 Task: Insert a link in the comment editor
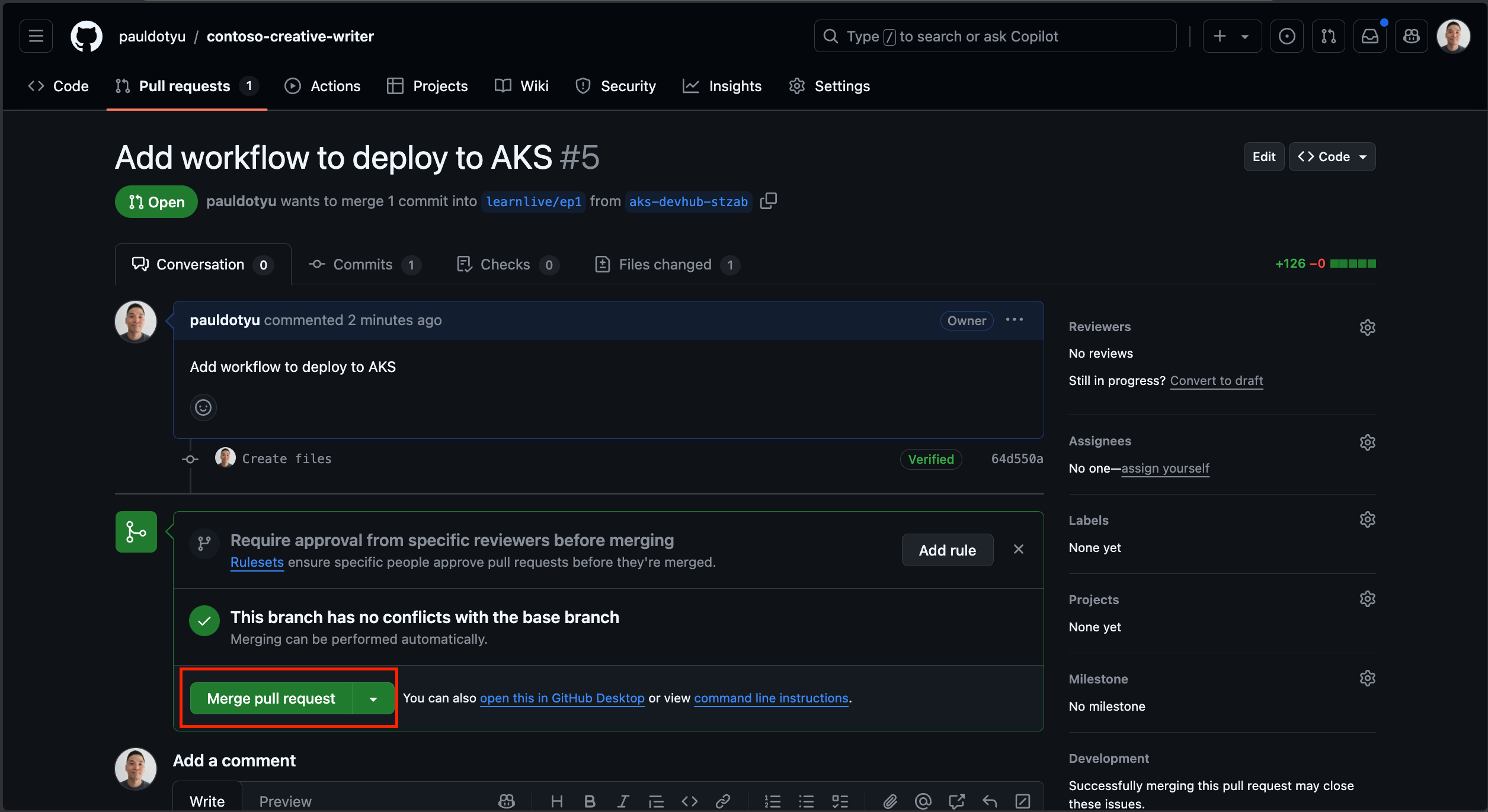coord(722,801)
